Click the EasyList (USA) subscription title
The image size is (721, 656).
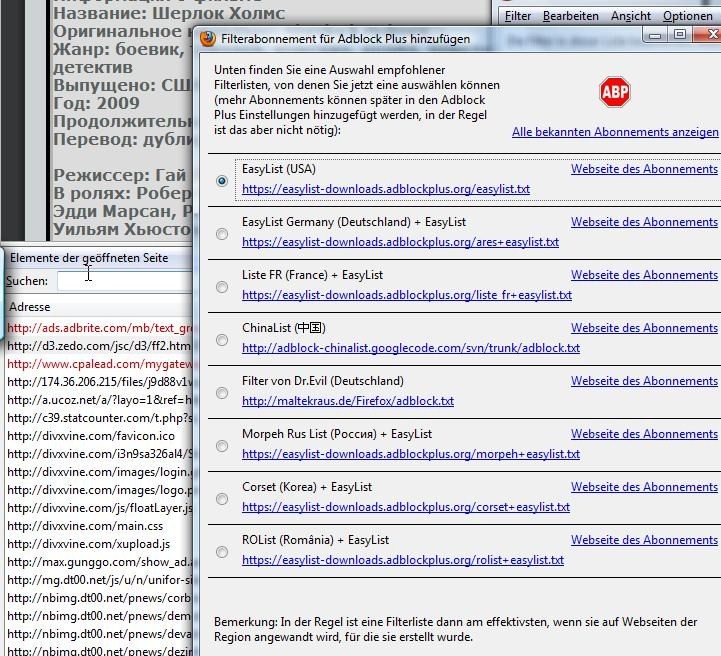pyautogui.click(x=279, y=169)
